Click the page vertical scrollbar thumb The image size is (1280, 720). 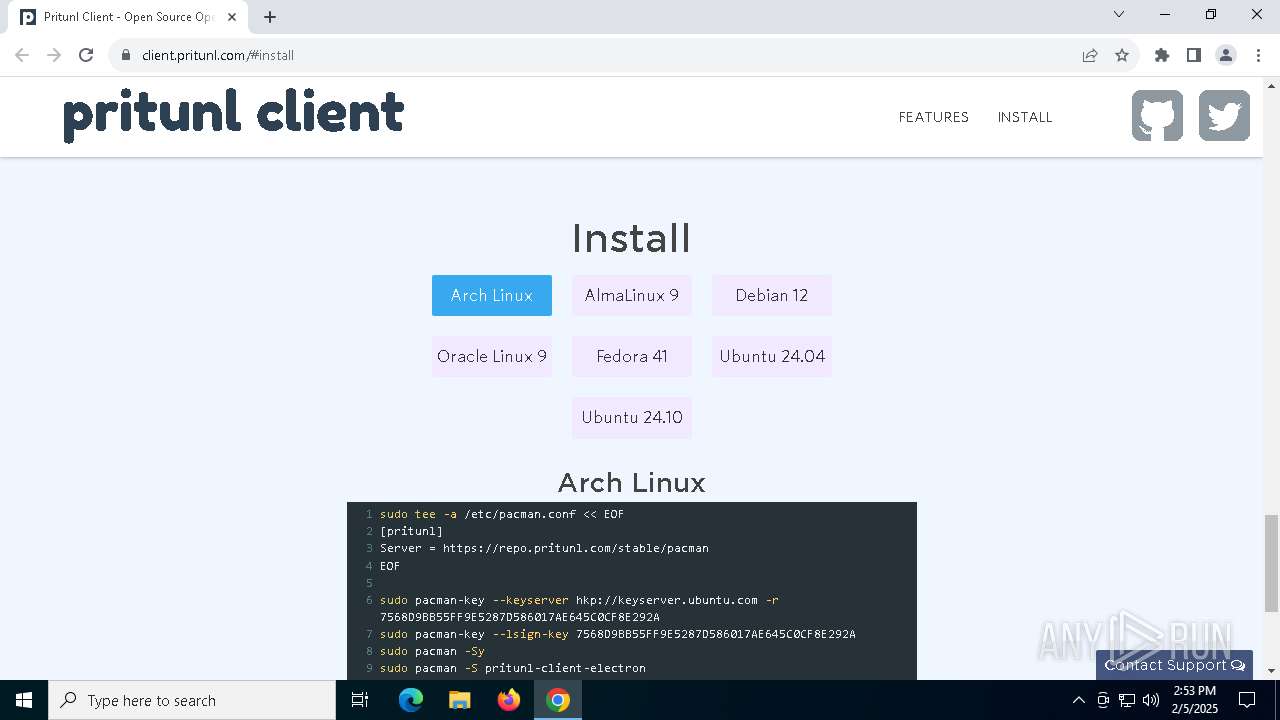point(1271,563)
